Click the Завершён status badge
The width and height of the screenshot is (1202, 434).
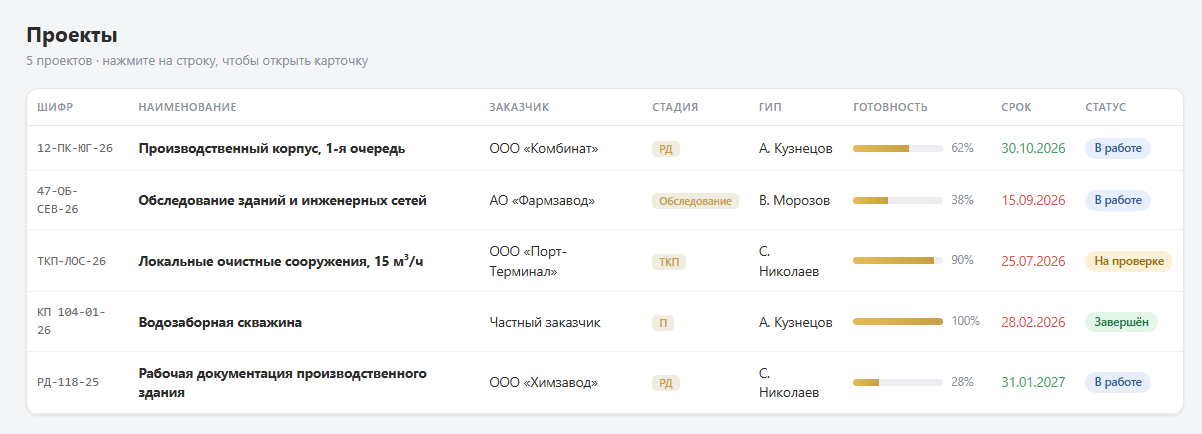(1121, 322)
